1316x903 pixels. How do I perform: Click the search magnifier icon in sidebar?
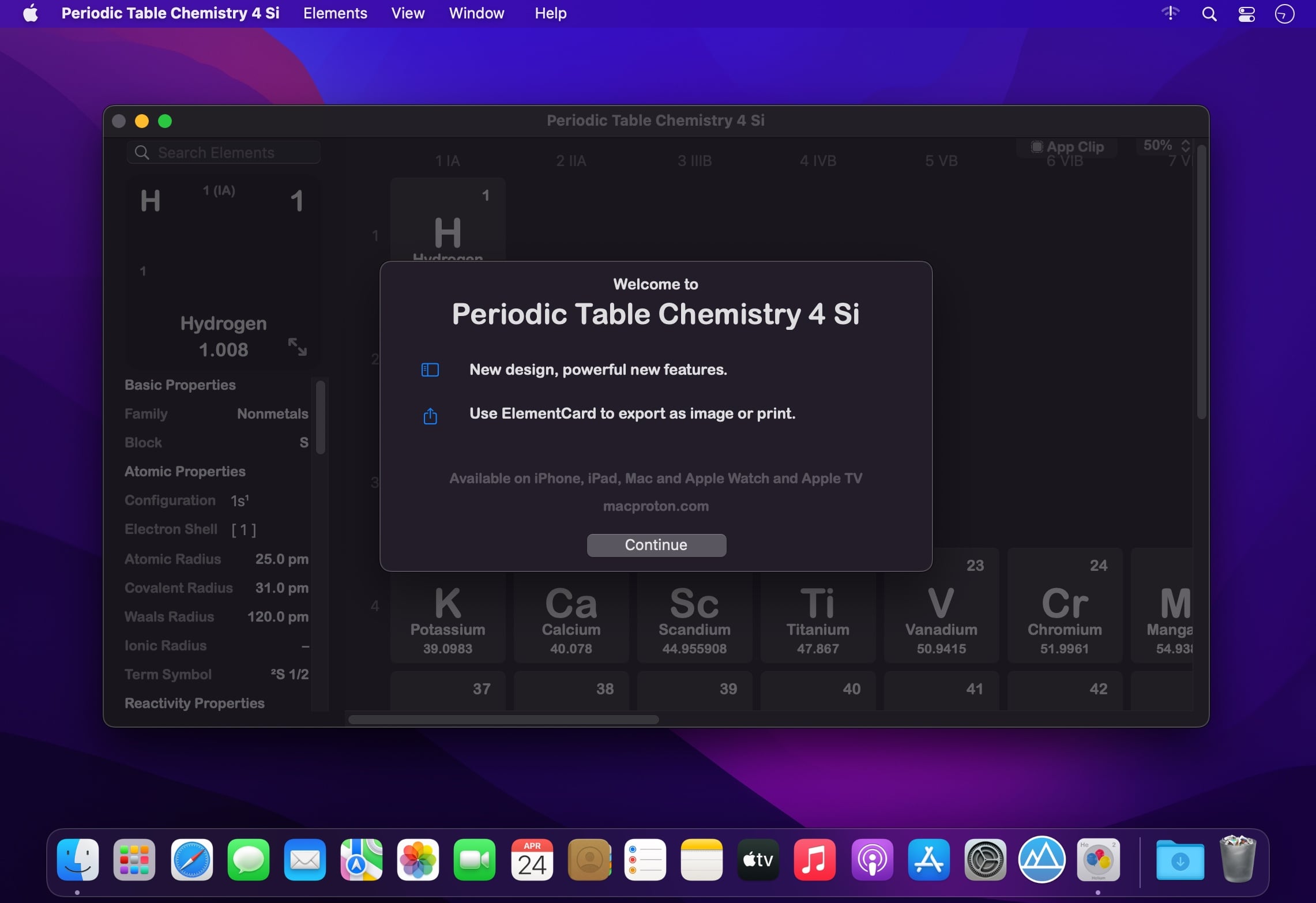click(x=141, y=152)
